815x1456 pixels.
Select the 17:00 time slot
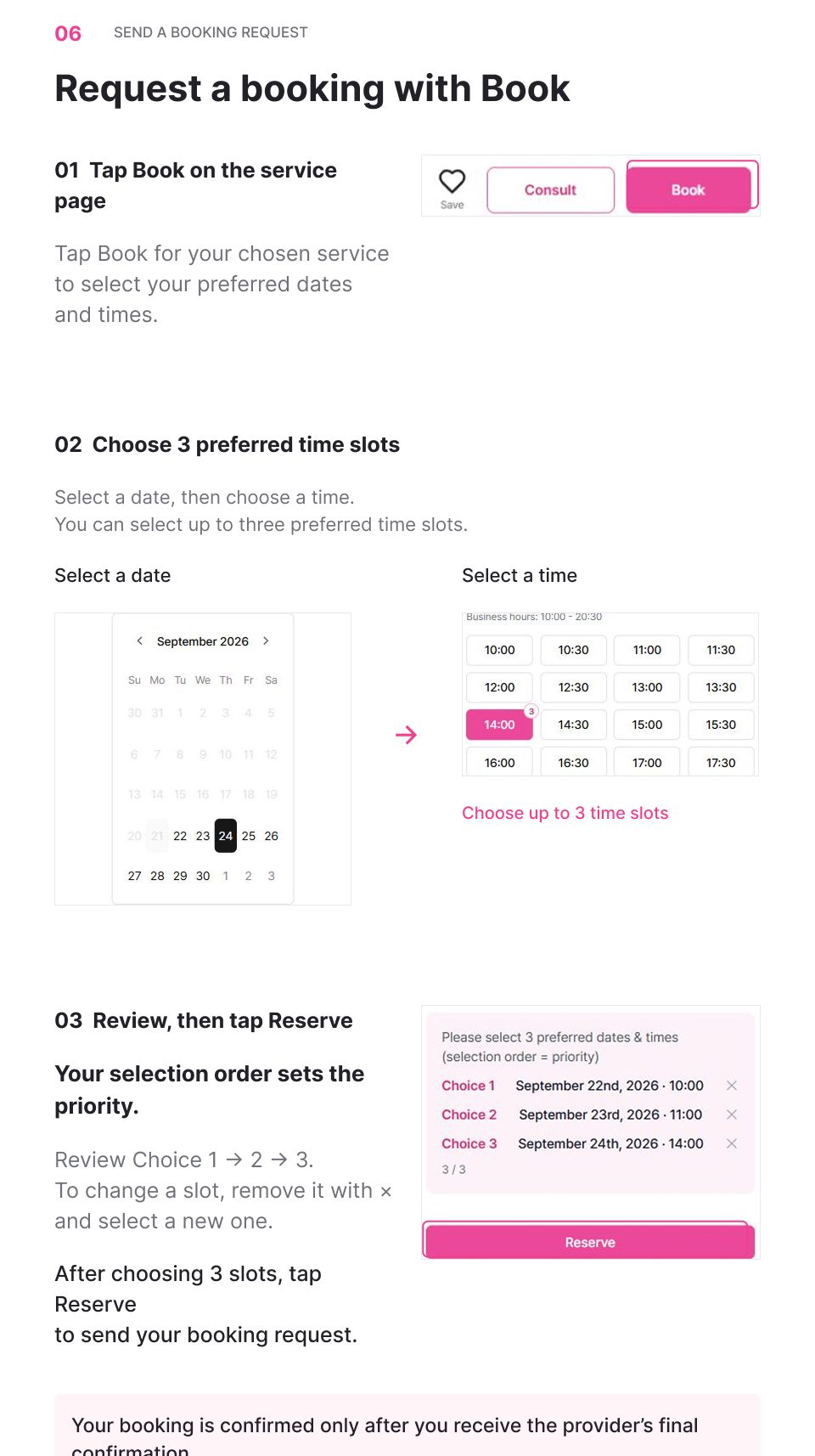tap(647, 762)
